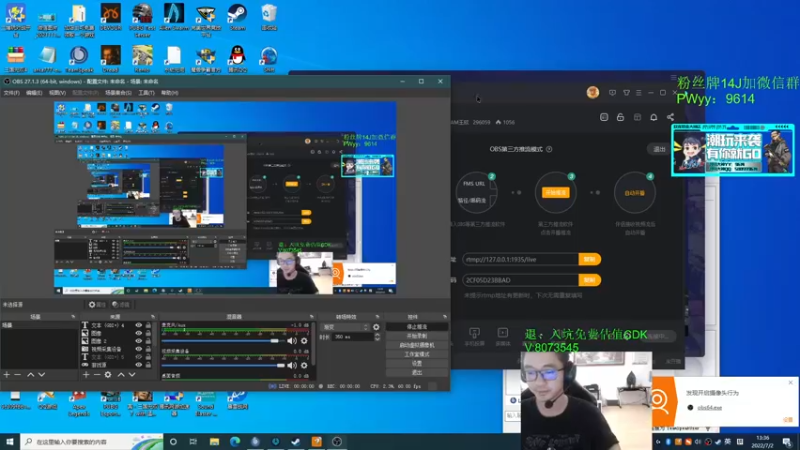Viewport: 800px width, 450px height.
Task: Copy the 2CF05D23BBAD stream key
Action: [x=589, y=280]
